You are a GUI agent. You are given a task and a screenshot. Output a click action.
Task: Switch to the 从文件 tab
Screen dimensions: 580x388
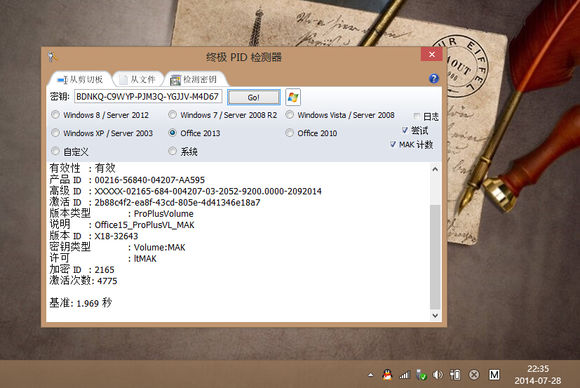138,79
